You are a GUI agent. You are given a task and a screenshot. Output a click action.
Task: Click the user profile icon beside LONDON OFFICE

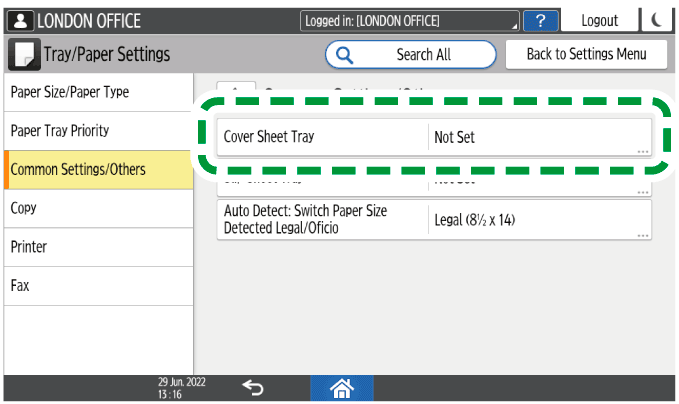(x=21, y=20)
